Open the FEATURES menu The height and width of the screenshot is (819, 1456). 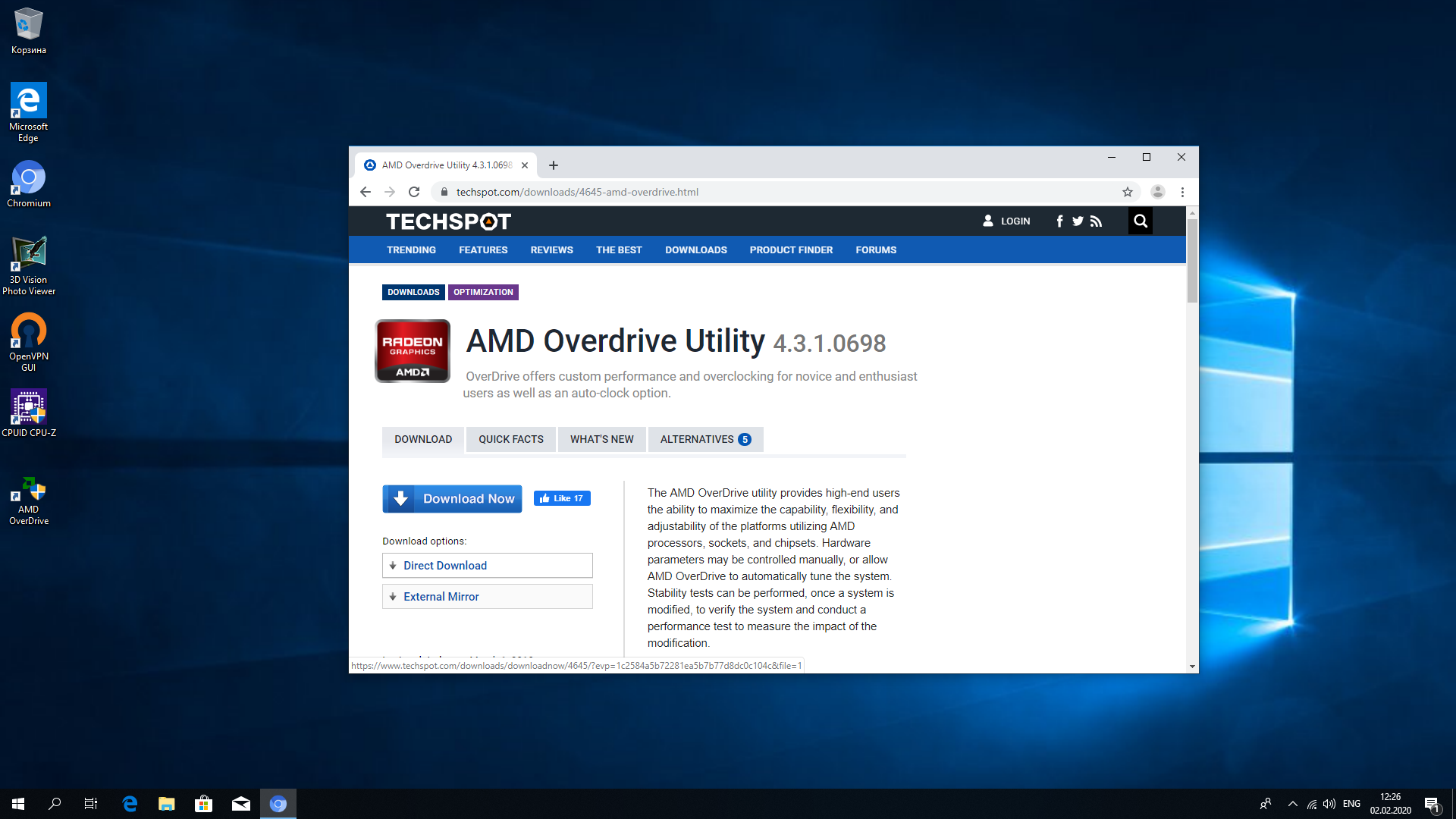[x=483, y=250]
